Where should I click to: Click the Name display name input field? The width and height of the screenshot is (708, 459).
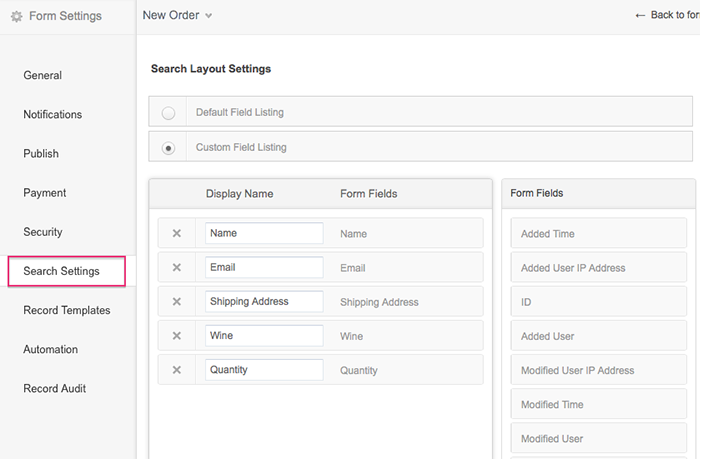(264, 234)
